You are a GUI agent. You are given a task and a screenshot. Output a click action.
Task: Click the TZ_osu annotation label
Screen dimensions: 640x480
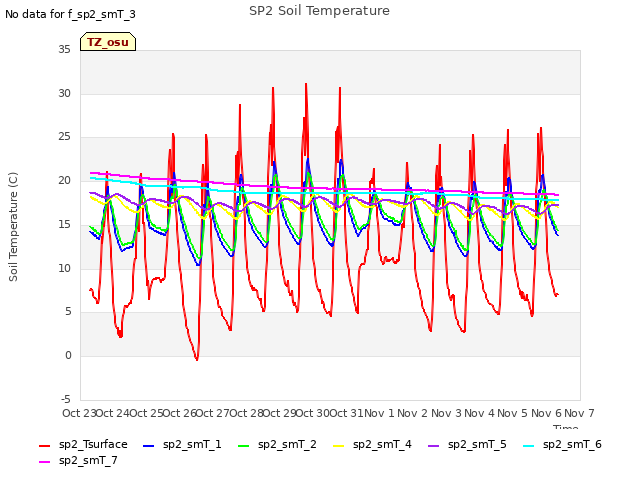point(108,42)
